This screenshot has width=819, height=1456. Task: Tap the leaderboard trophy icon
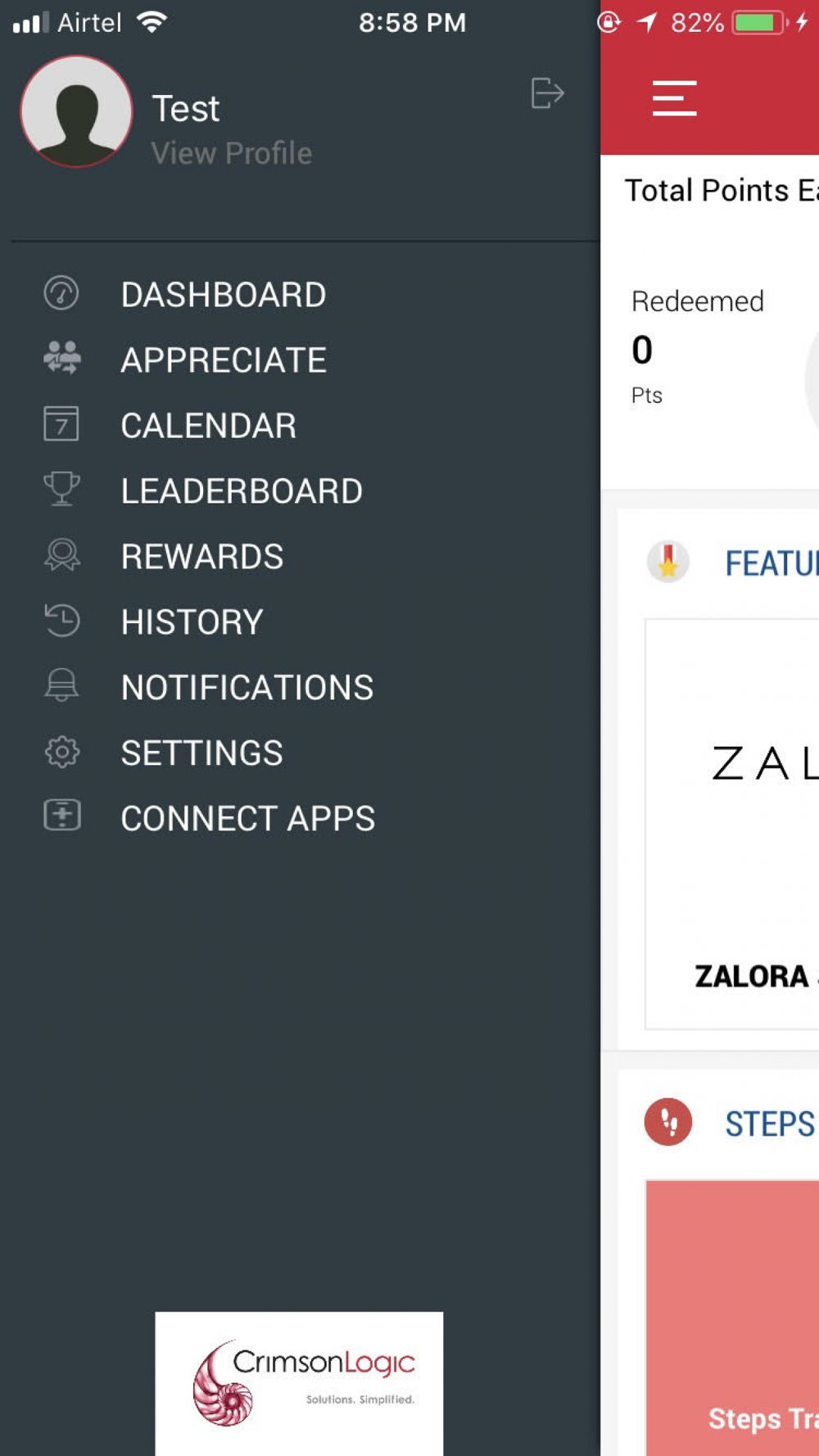tap(61, 489)
